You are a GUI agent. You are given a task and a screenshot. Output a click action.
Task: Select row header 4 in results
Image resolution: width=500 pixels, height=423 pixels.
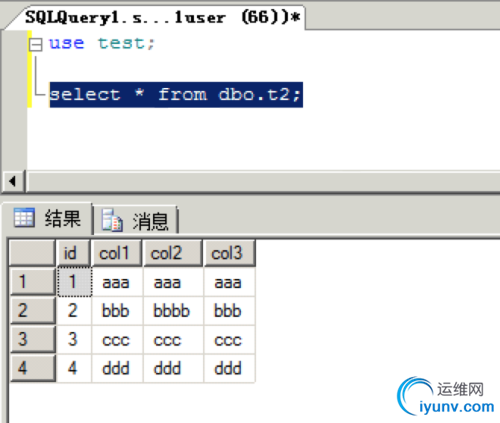pyautogui.click(x=33, y=368)
